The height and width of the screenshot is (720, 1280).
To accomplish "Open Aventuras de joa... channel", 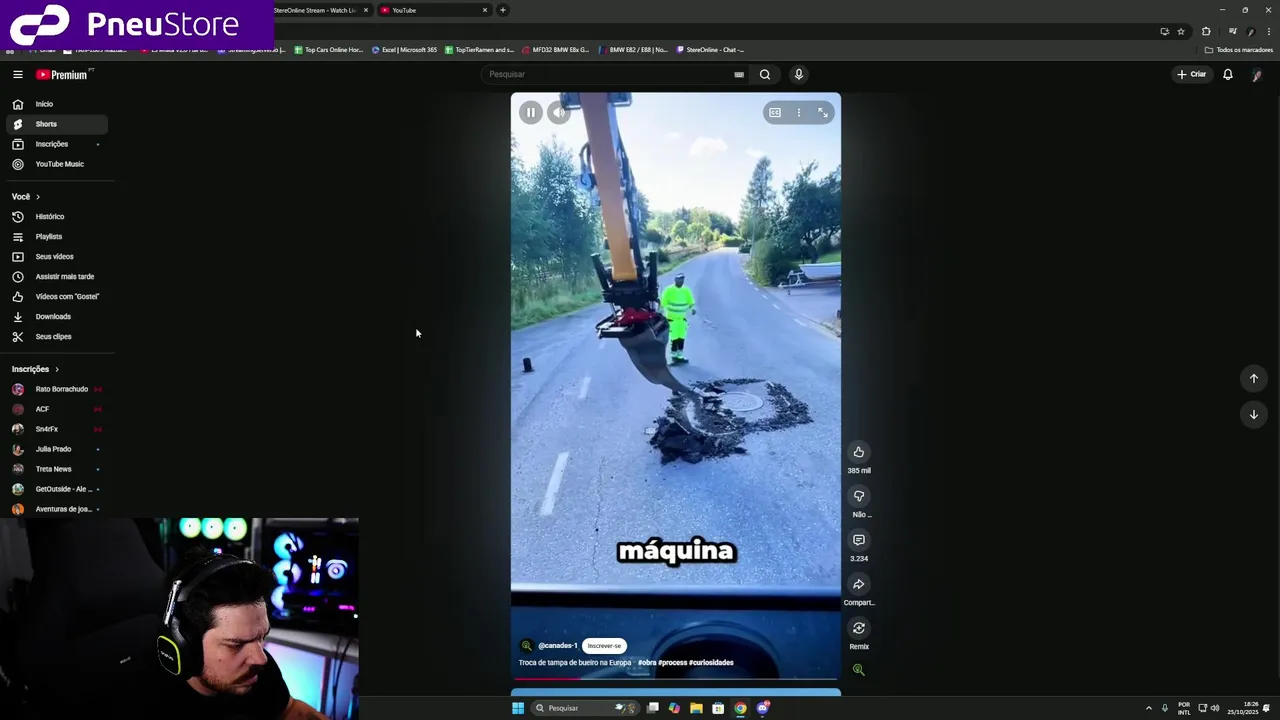I will point(56,509).
